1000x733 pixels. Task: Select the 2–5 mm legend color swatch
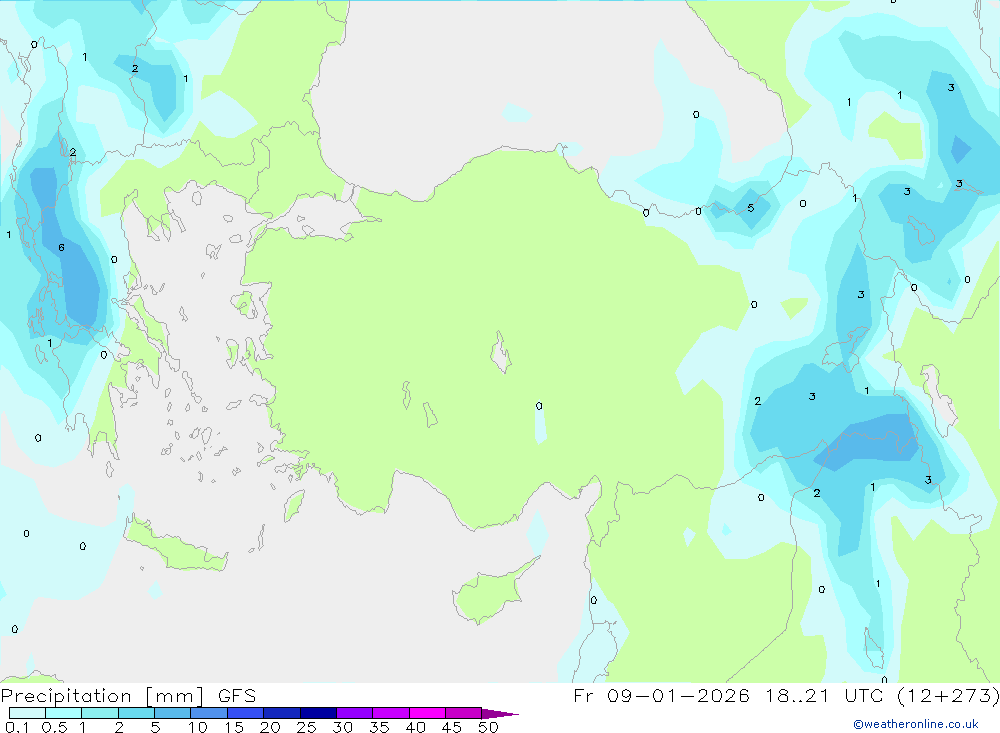click(x=136, y=713)
